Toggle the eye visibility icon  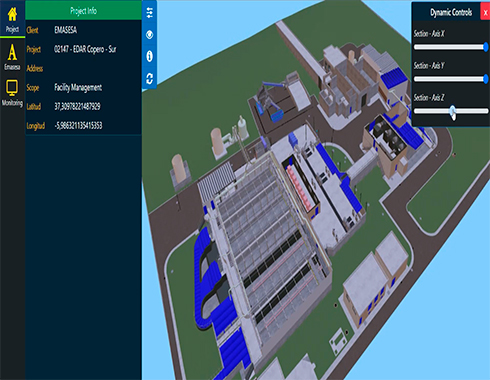(x=149, y=34)
